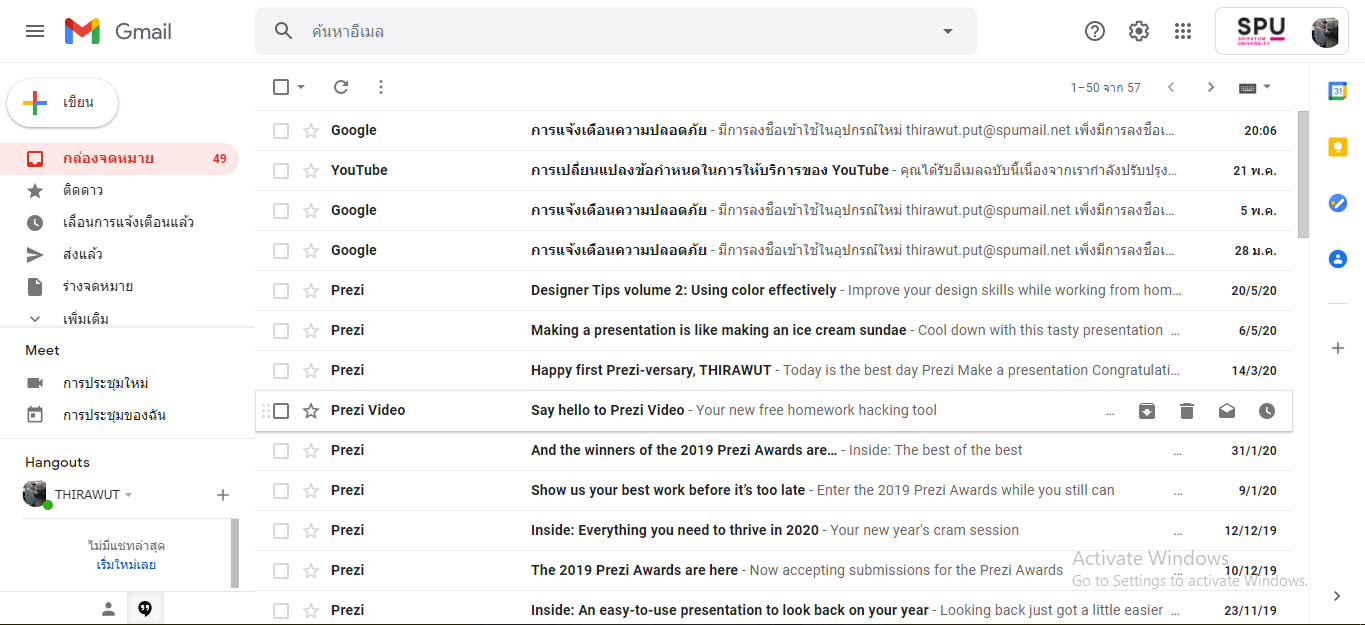
Task: Archive the Prezi Video email
Action: pos(1147,411)
